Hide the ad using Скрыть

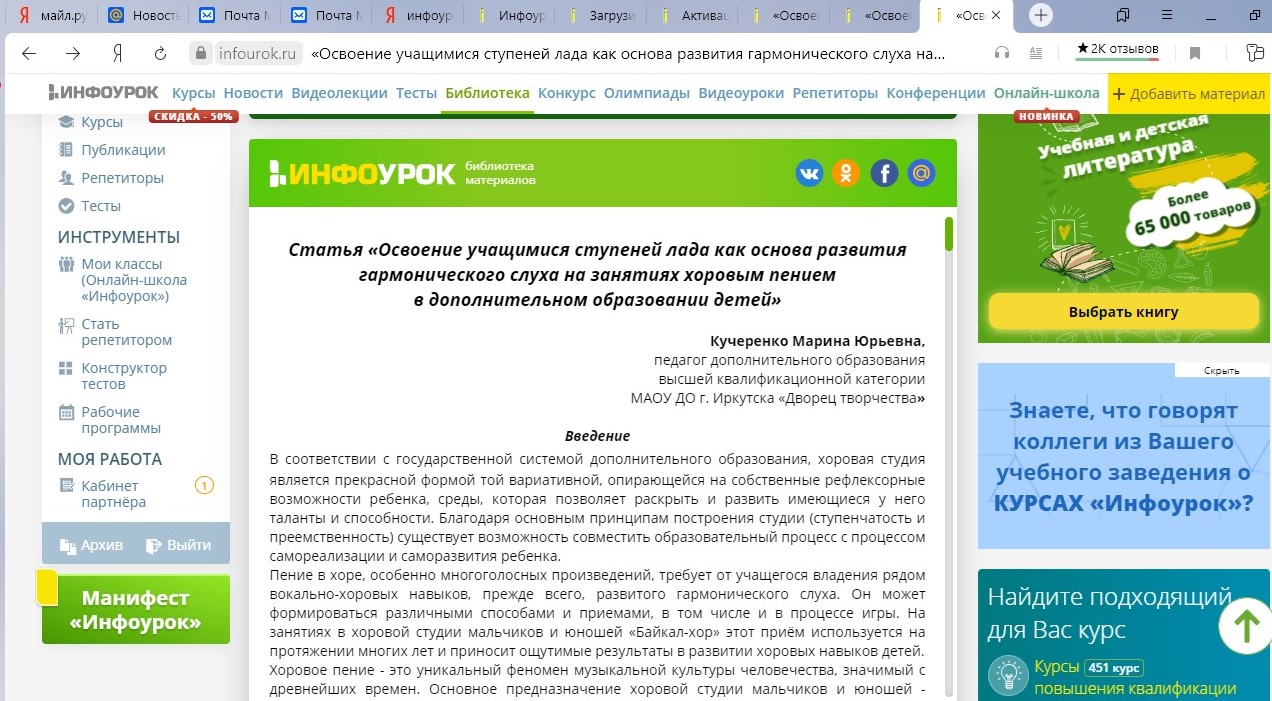point(1221,370)
